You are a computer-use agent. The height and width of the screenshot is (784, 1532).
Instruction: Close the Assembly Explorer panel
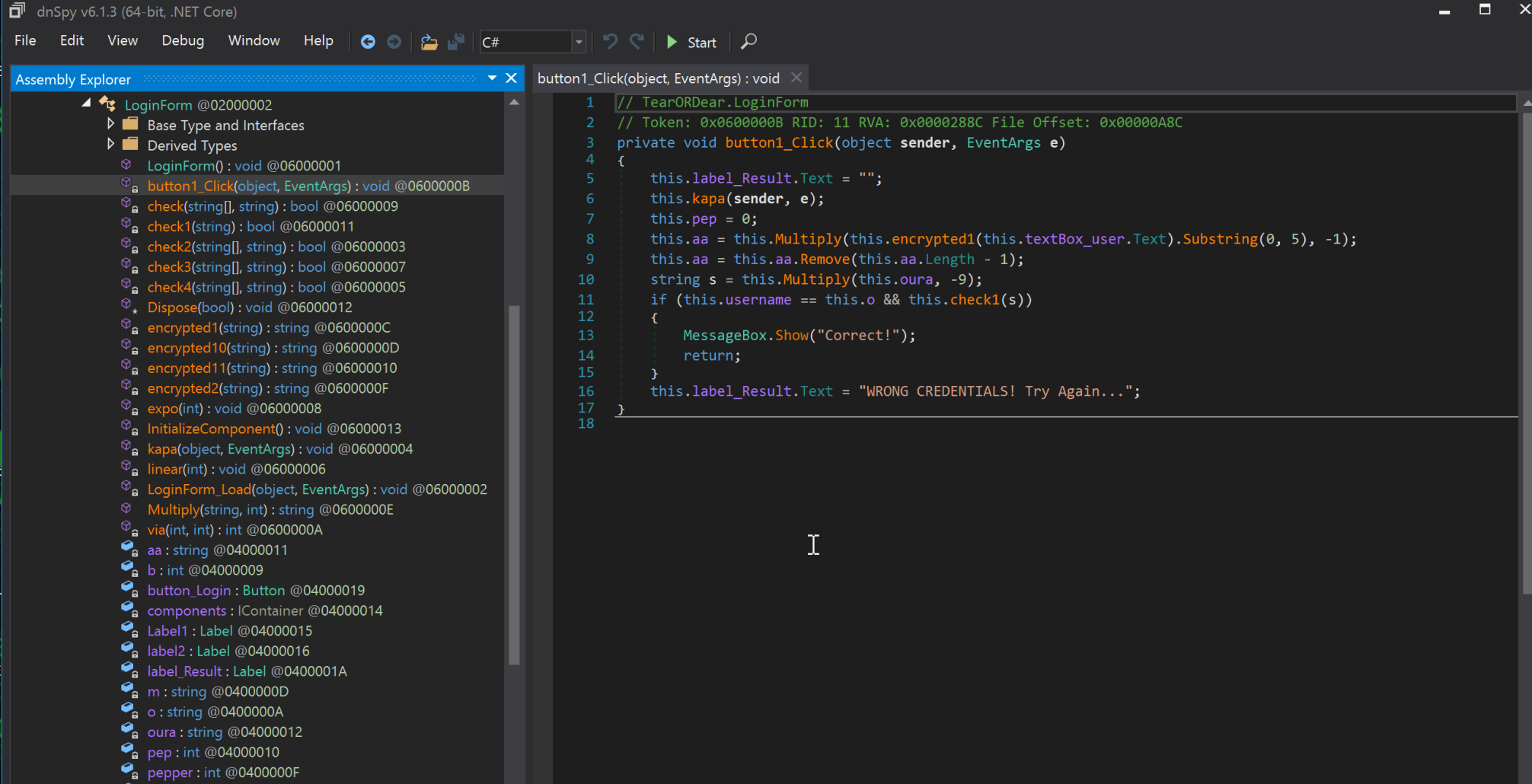coord(512,78)
